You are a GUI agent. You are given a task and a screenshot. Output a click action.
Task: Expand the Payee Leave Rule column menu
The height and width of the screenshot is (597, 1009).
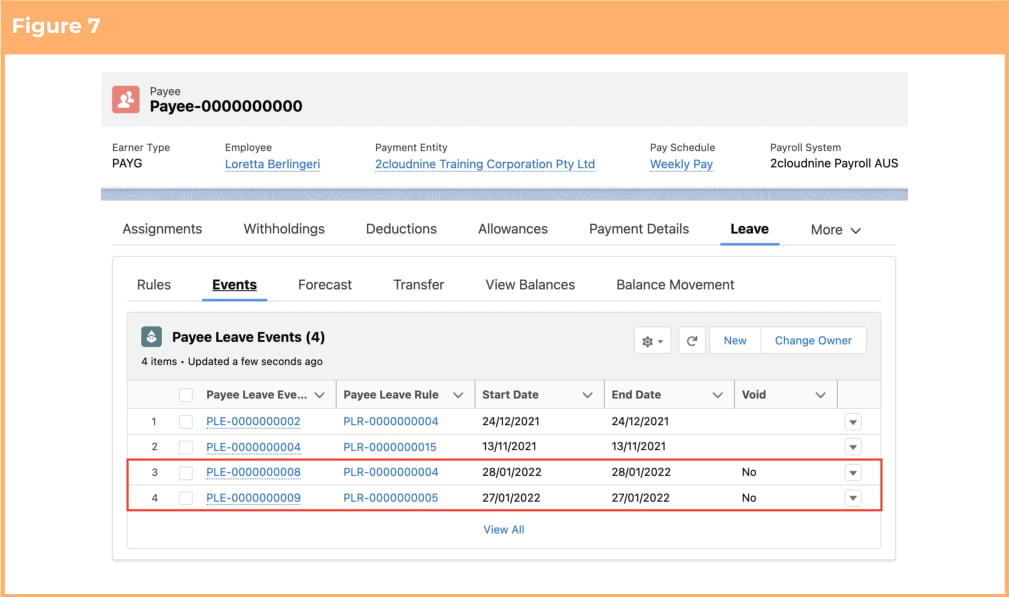click(x=458, y=395)
